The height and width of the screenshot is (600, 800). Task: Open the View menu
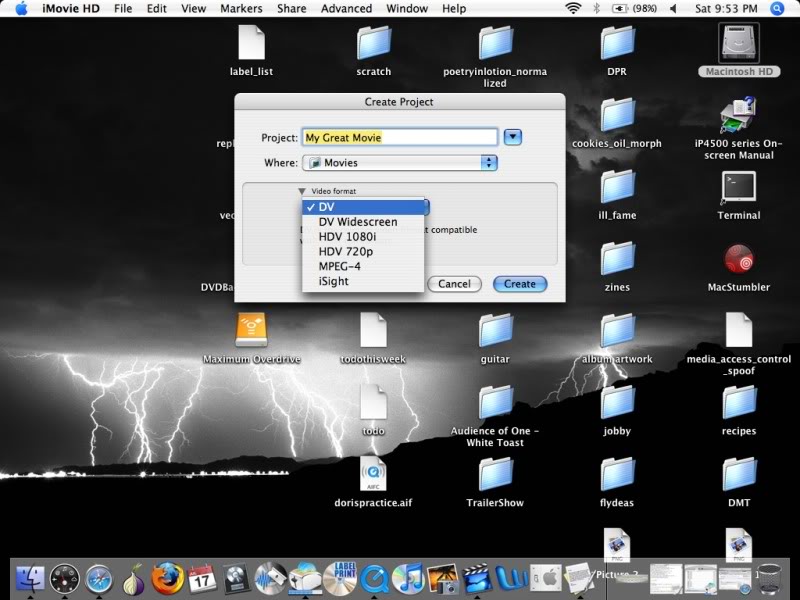194,9
